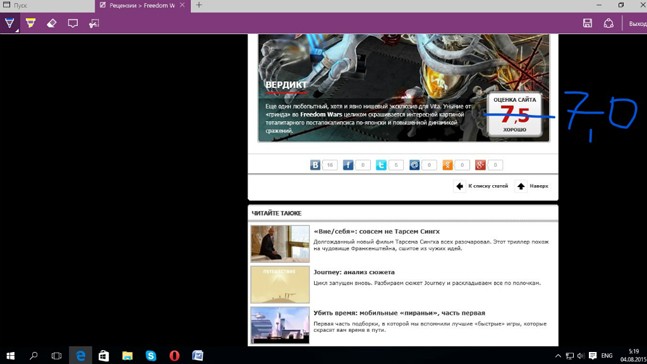The image size is (647, 364).
Task: Close the Рецензии Freedom tab
Action: click(x=182, y=5)
